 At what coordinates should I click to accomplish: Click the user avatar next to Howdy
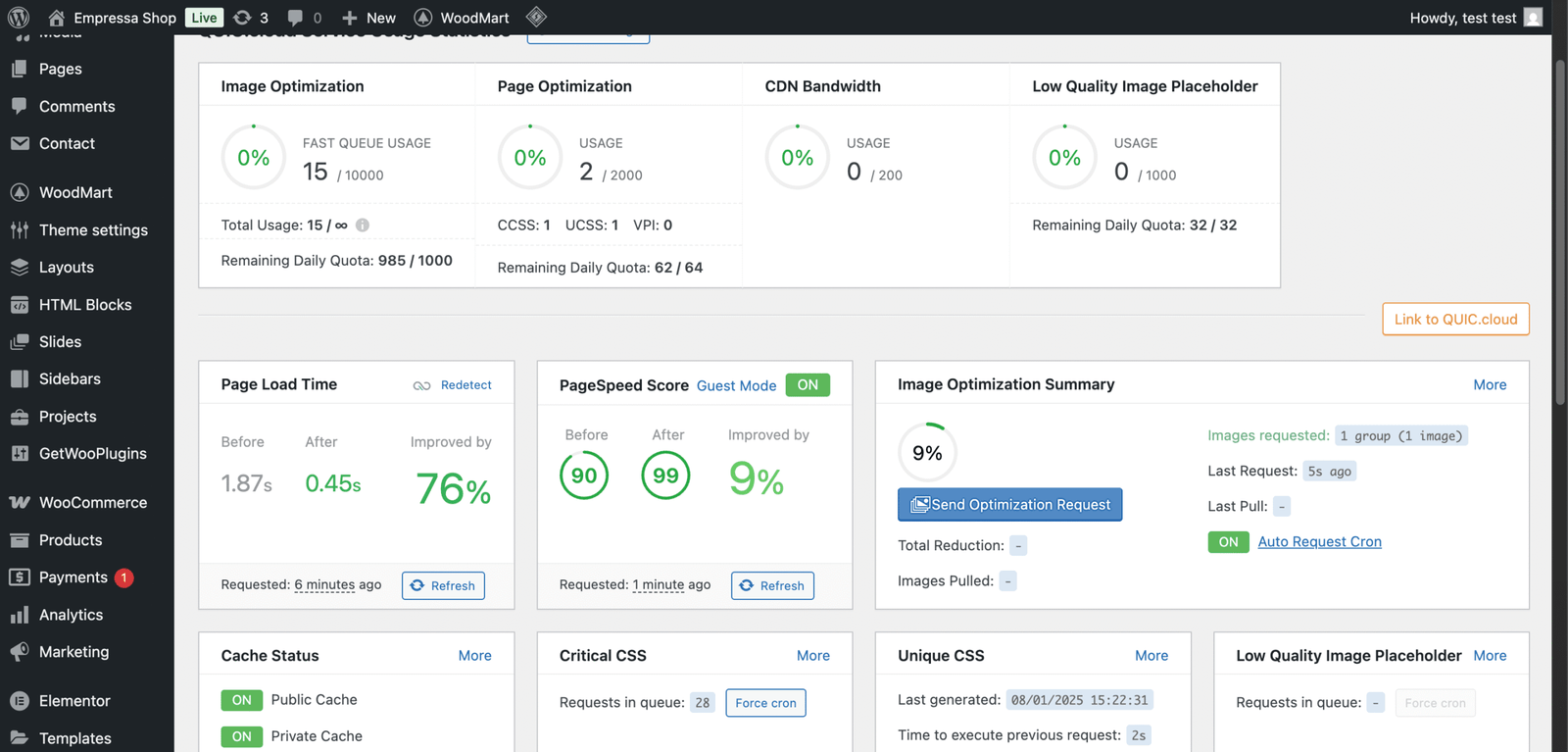click(x=1534, y=18)
